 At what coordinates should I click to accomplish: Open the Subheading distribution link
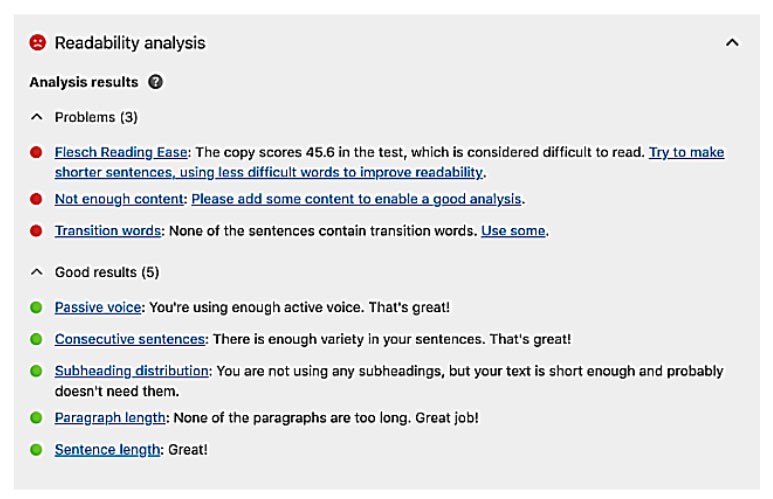point(131,371)
